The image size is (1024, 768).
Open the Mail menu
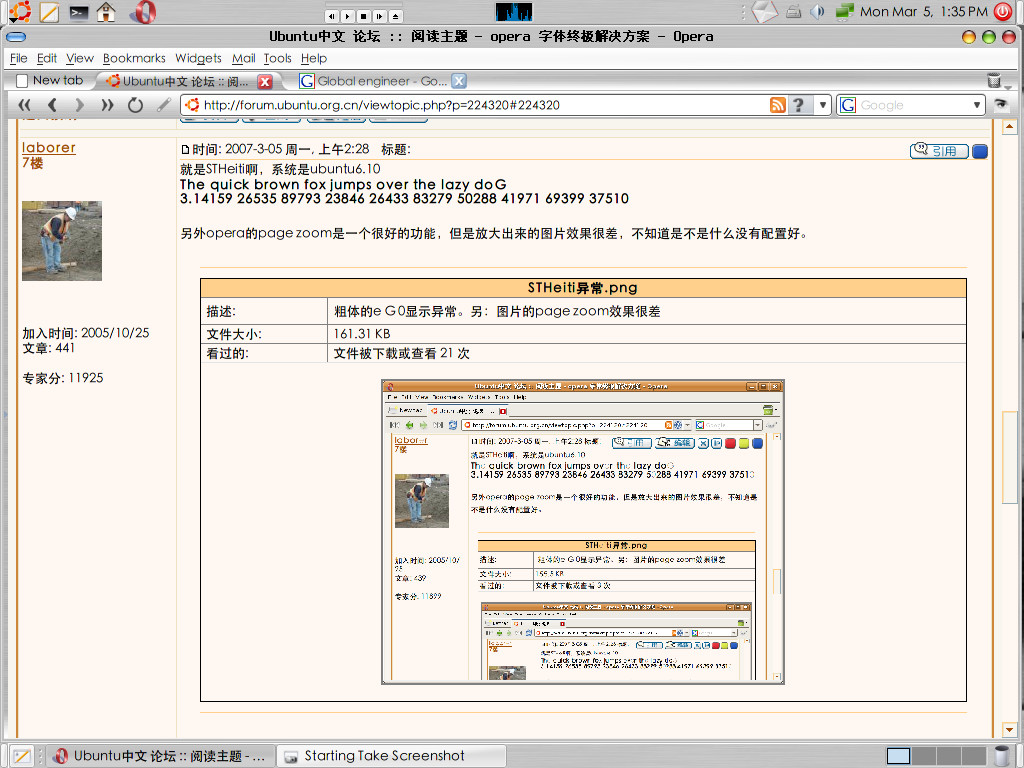[244, 58]
